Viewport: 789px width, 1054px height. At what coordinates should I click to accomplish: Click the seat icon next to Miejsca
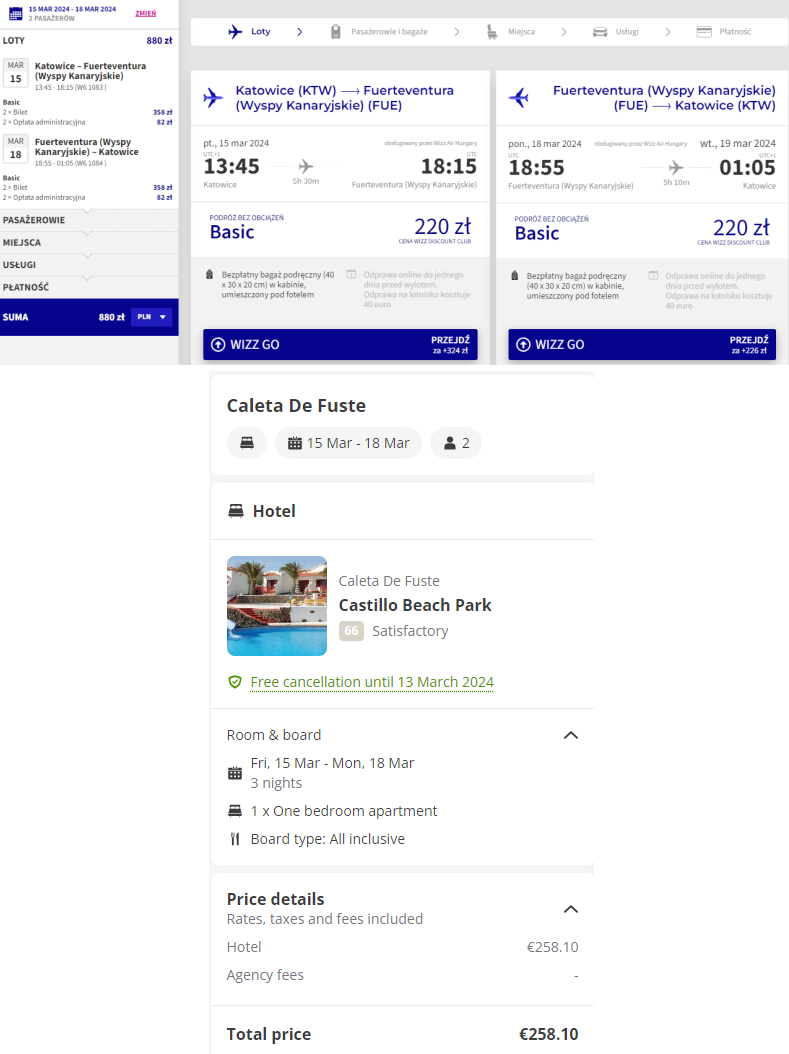(x=492, y=32)
